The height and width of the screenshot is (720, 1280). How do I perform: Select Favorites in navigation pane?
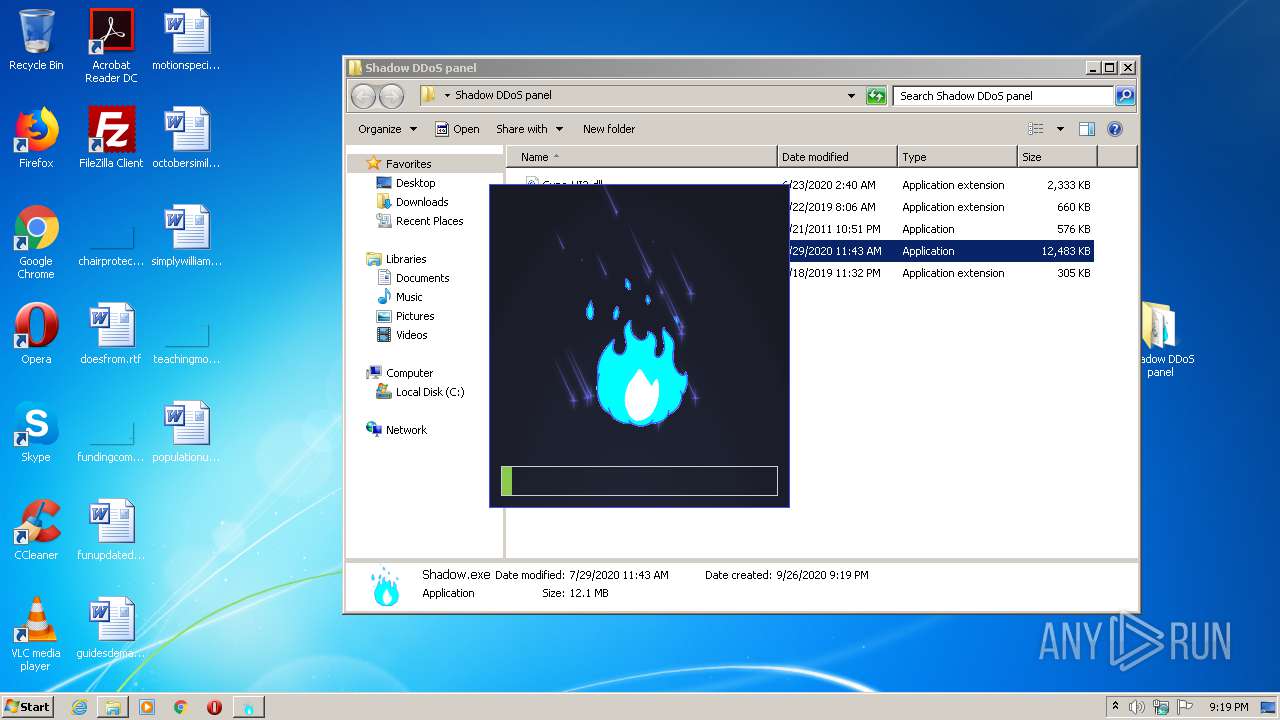click(x=409, y=164)
